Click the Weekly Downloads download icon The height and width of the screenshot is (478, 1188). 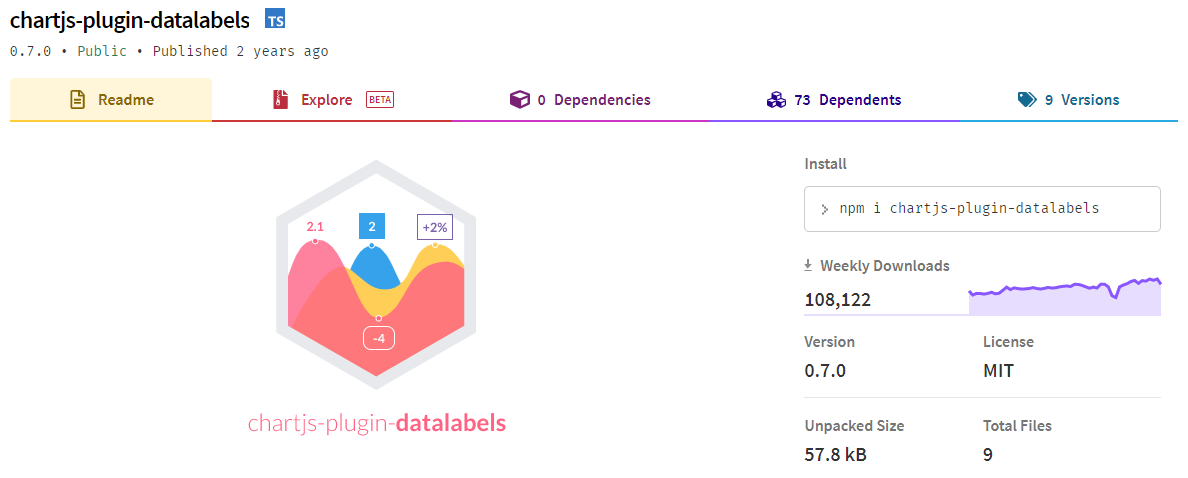[x=809, y=266]
